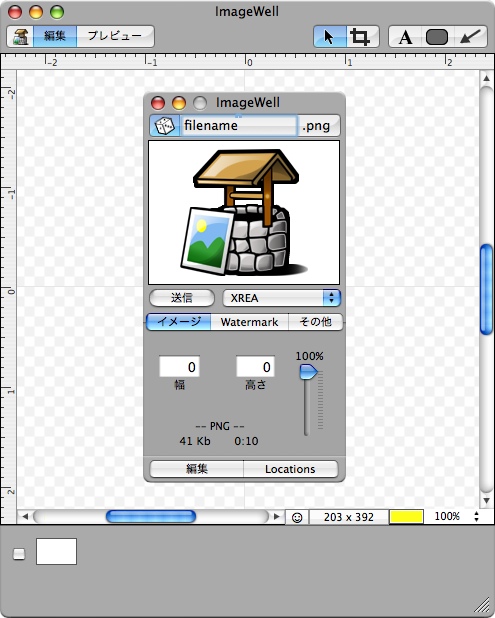Click the 0:10 time estimate text
Image resolution: width=495 pixels, height=618 pixels.
(246, 441)
